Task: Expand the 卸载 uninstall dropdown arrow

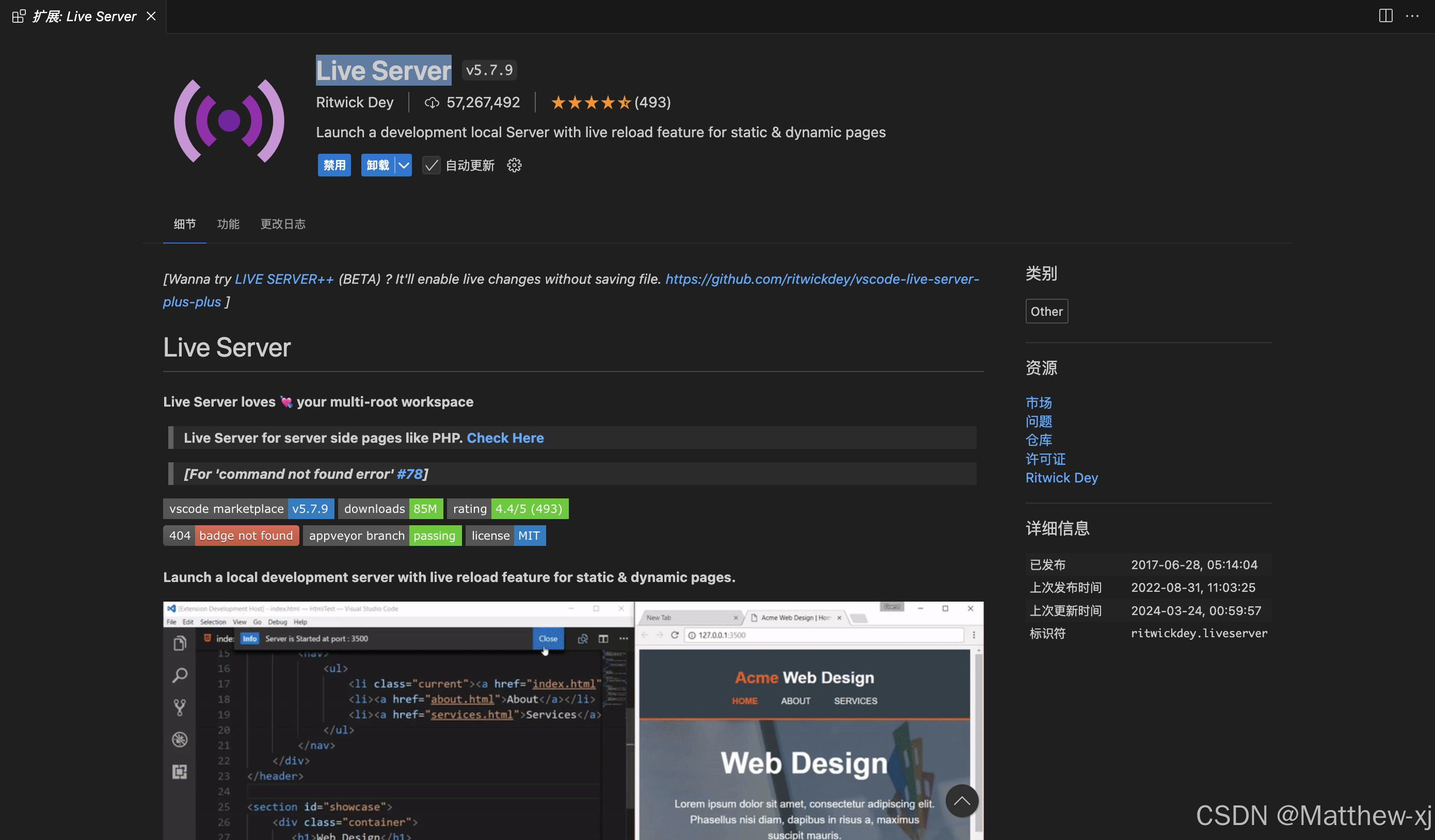Action: click(x=404, y=166)
